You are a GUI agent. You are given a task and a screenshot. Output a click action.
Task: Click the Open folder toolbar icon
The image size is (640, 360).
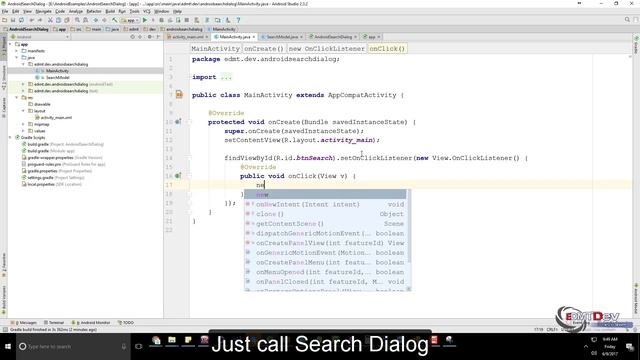[4, 20]
